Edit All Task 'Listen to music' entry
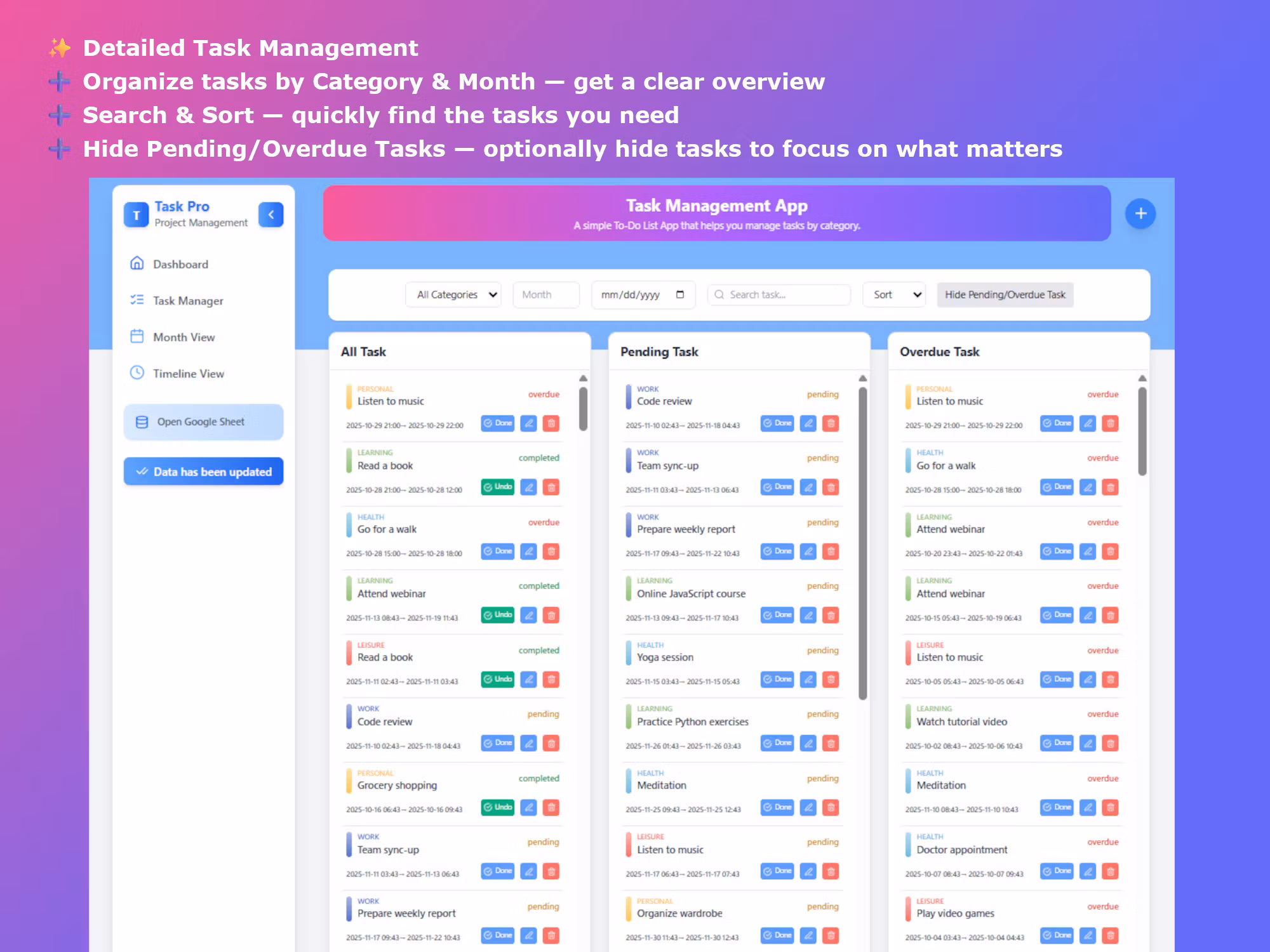1270x952 pixels. pos(528,423)
